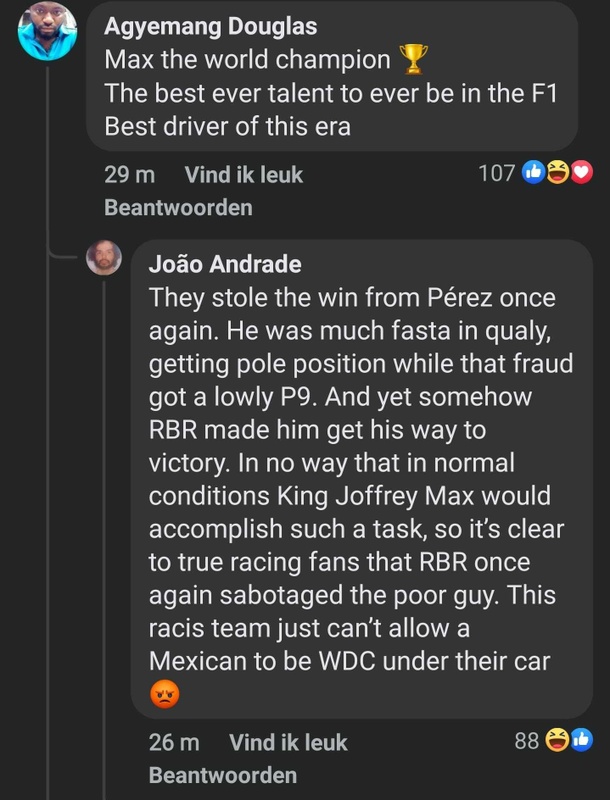Click the '29 m' timestamp
610x800 pixels.
tap(129, 175)
